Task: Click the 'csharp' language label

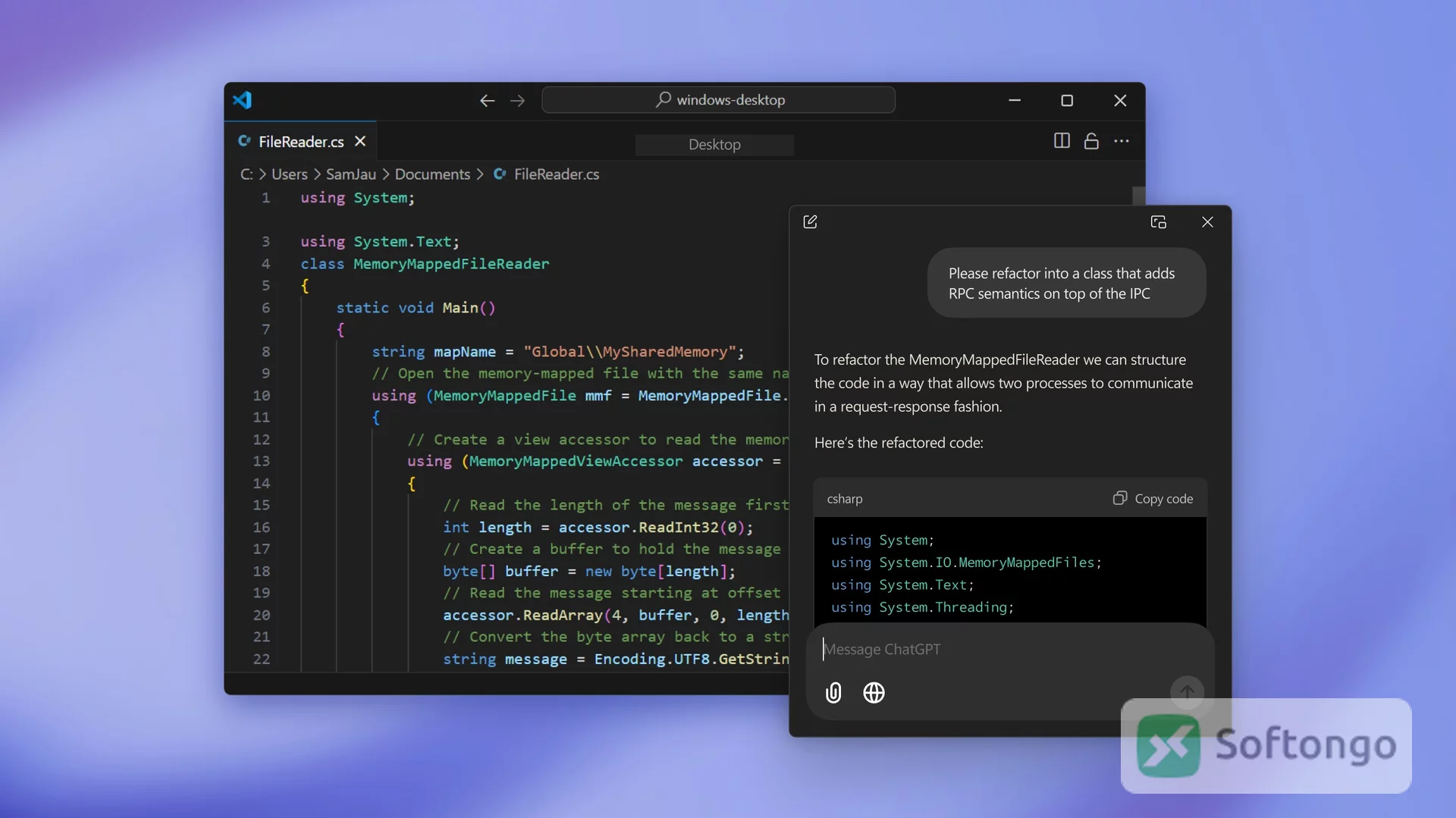Action: (845, 499)
